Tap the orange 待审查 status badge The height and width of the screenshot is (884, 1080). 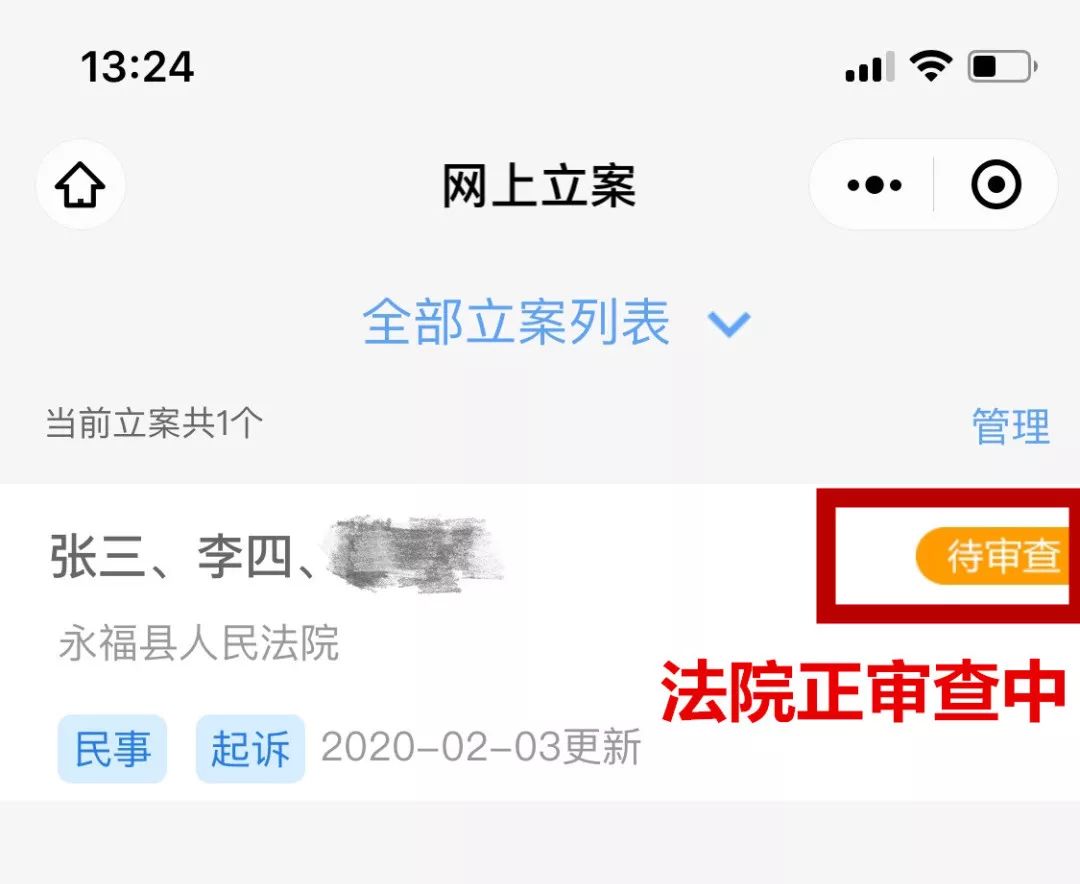tap(992, 556)
